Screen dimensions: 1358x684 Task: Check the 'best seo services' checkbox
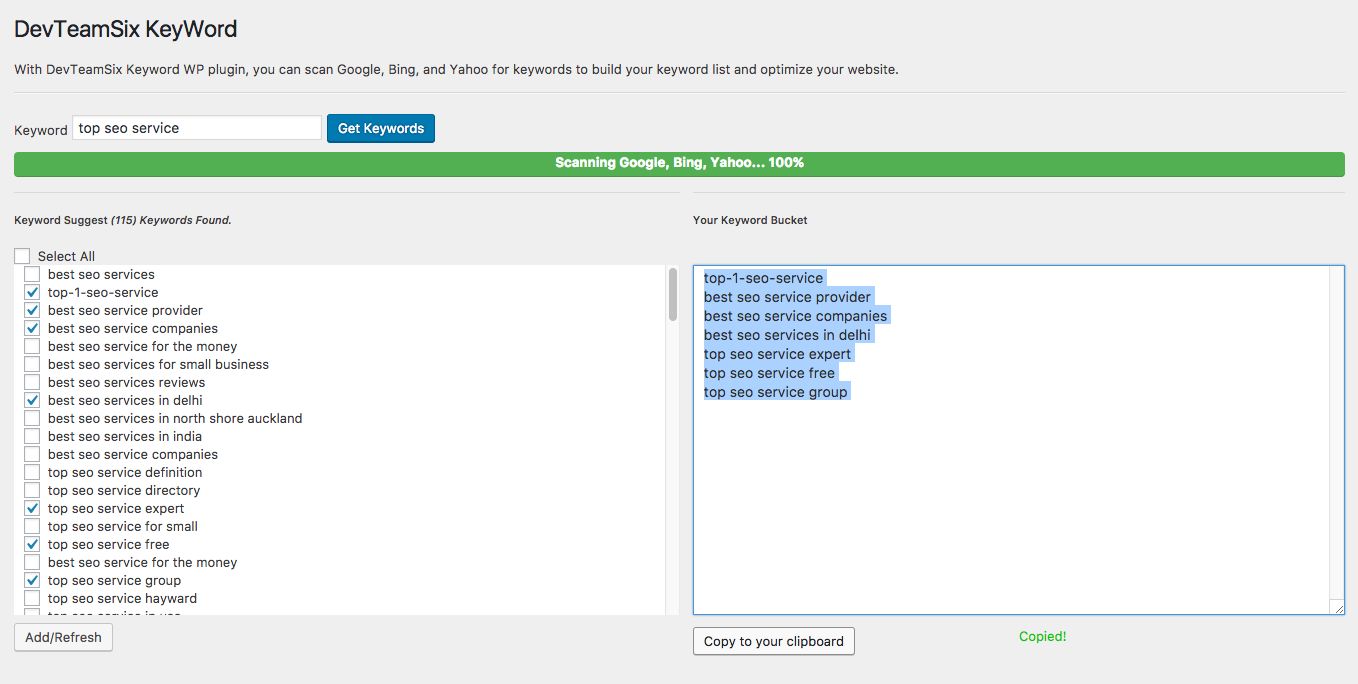point(32,274)
